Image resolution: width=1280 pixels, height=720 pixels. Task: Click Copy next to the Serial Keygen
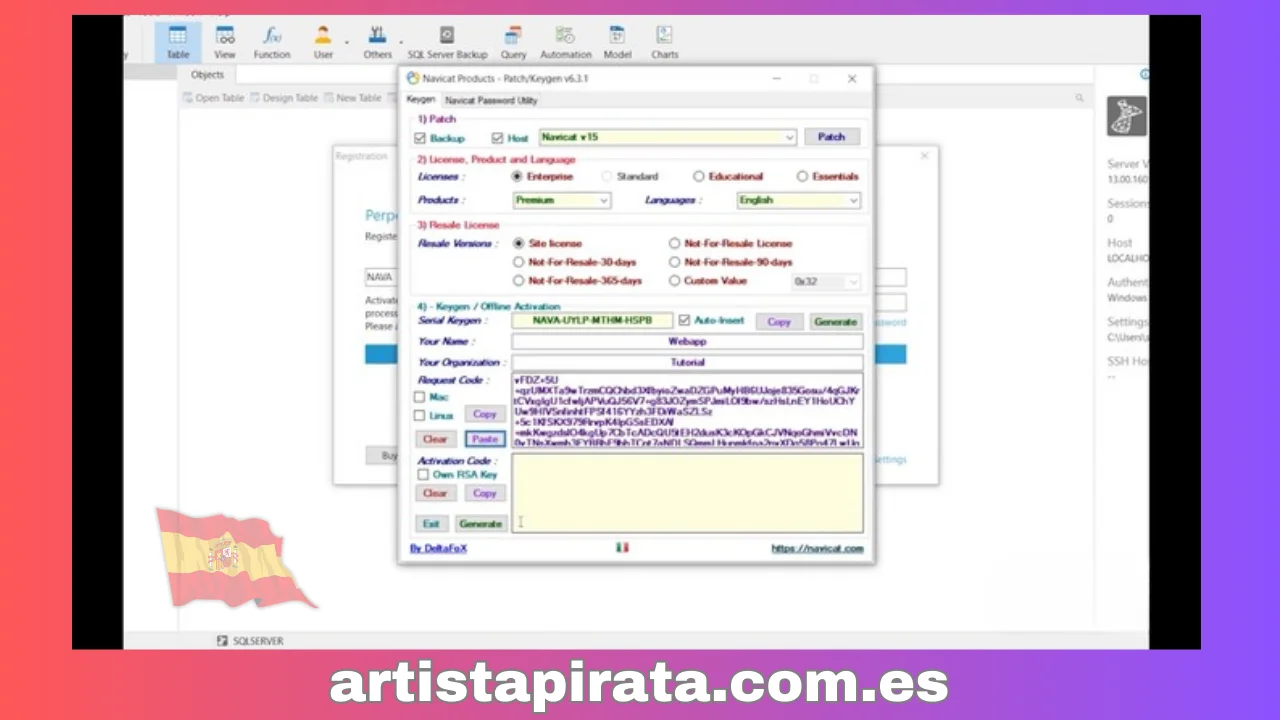[779, 322]
